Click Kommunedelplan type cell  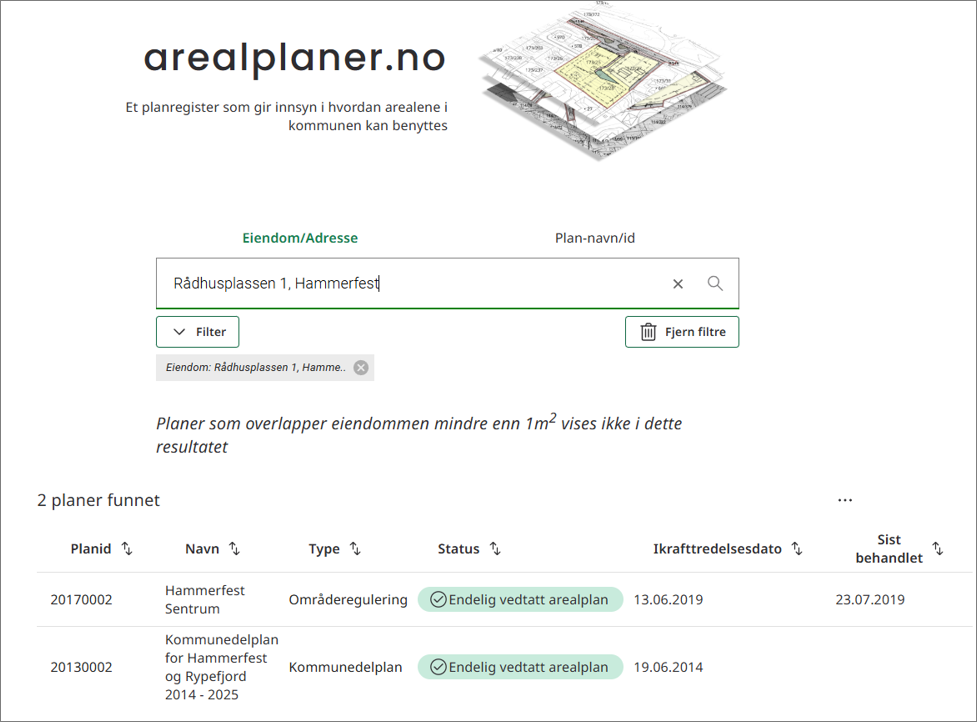[345, 667]
